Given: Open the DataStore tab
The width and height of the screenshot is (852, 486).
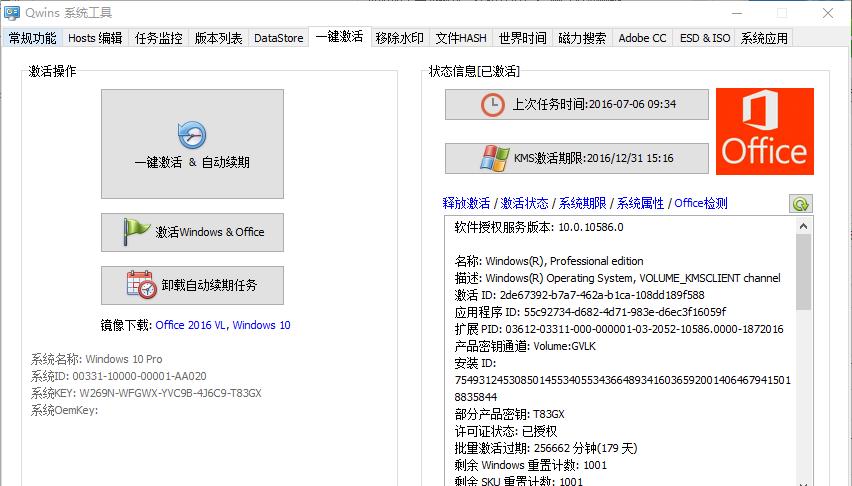Looking at the screenshot, I should [x=279, y=38].
